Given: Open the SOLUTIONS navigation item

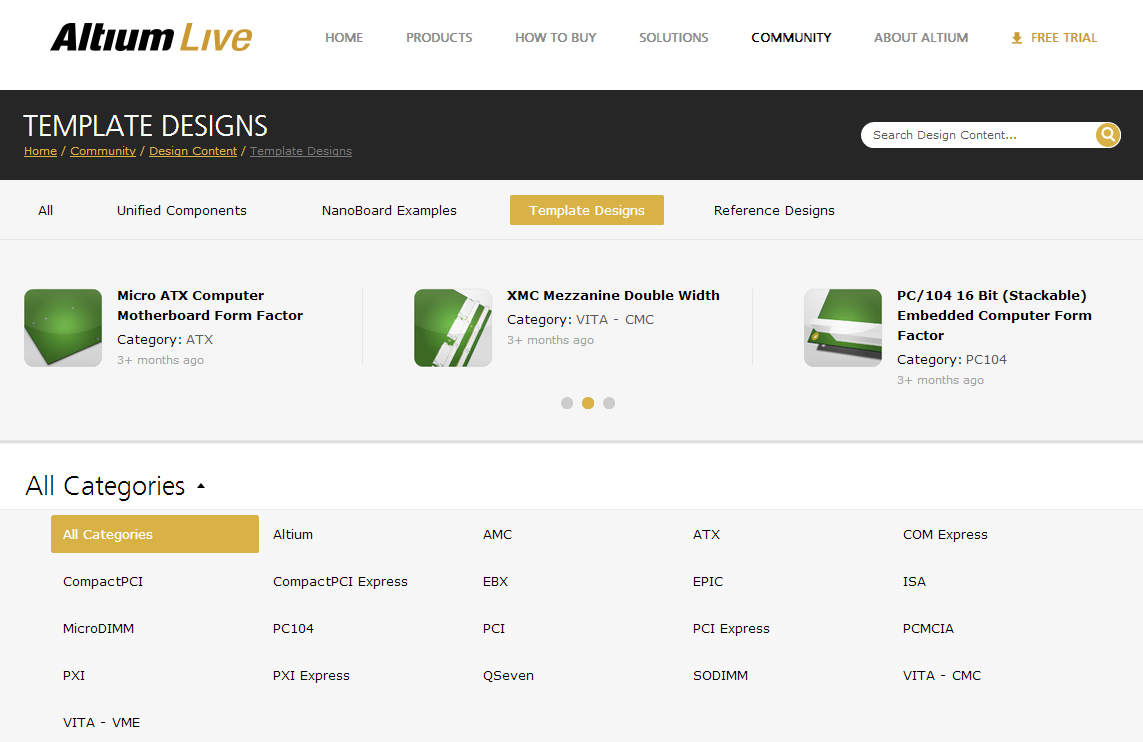Looking at the screenshot, I should [674, 37].
